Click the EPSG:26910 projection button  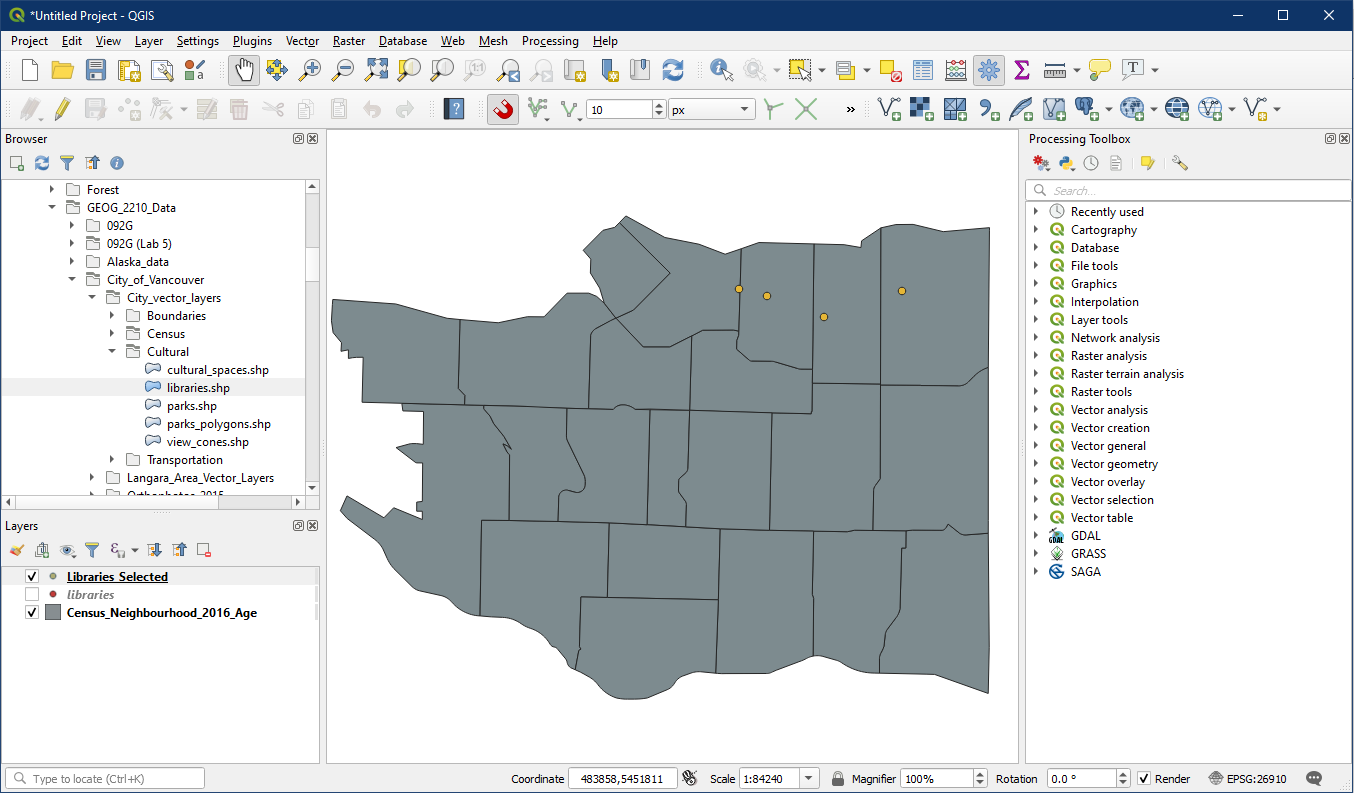[1248, 779]
